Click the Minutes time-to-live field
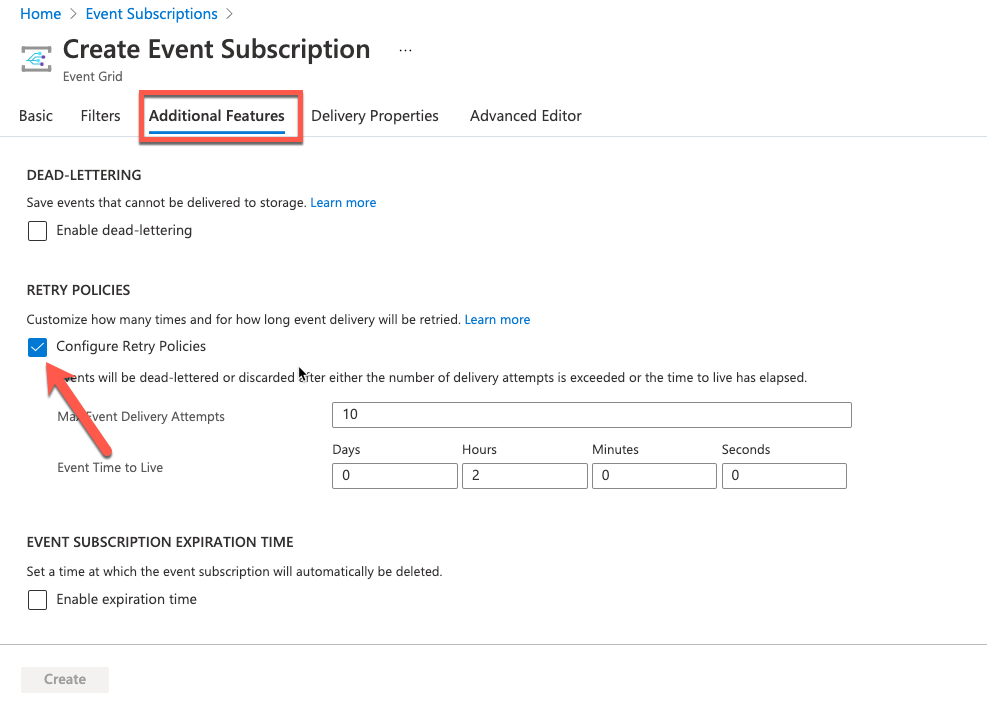Viewport: 987px width, 703px height. (654, 476)
